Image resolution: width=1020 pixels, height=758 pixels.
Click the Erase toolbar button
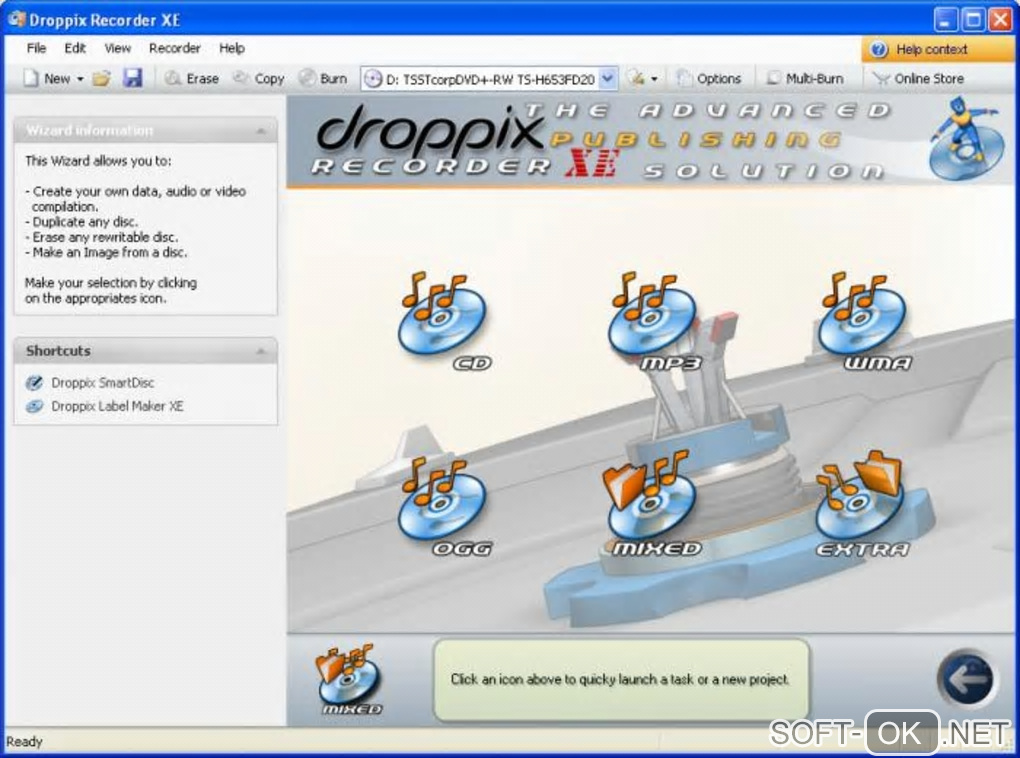191,78
